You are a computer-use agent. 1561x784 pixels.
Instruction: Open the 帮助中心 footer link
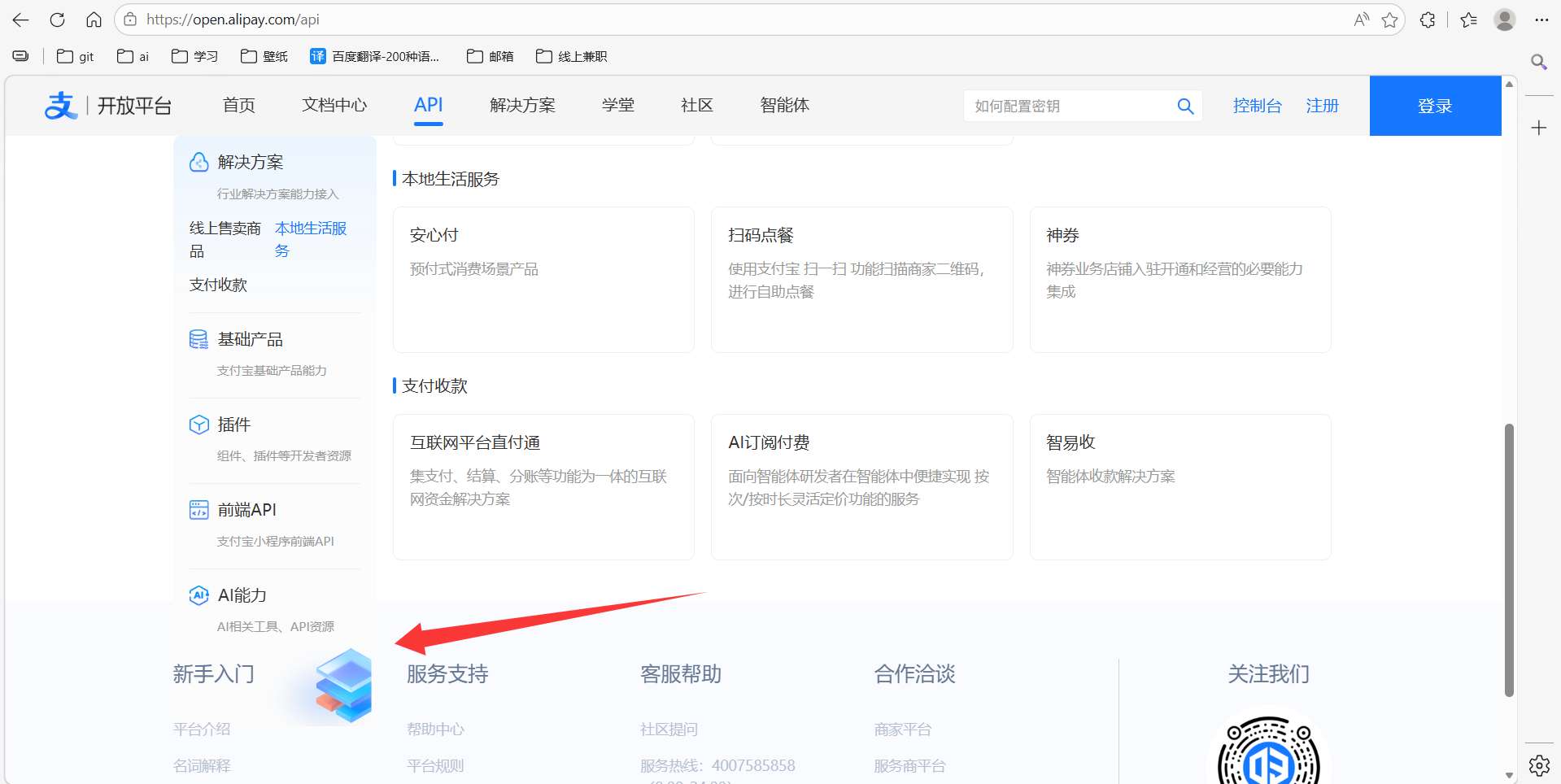(435, 730)
